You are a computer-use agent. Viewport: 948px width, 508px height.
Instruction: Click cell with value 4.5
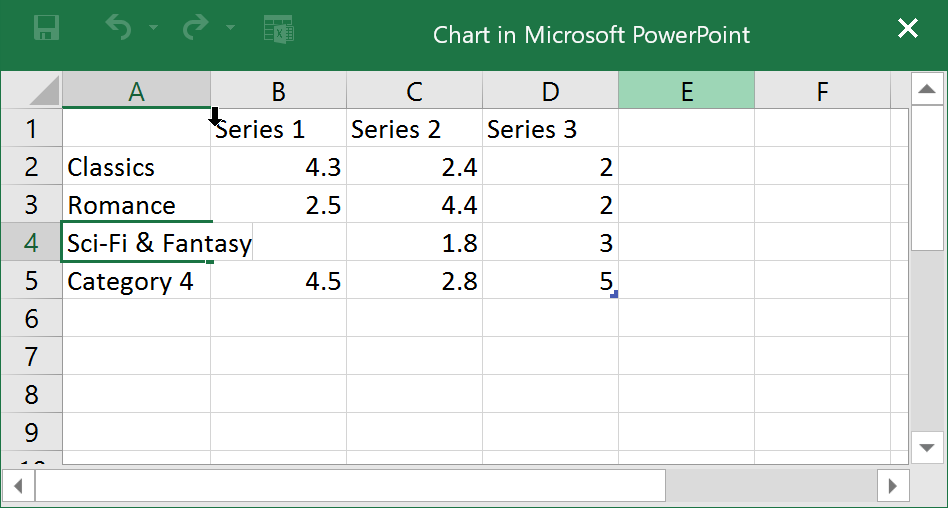[278, 280]
